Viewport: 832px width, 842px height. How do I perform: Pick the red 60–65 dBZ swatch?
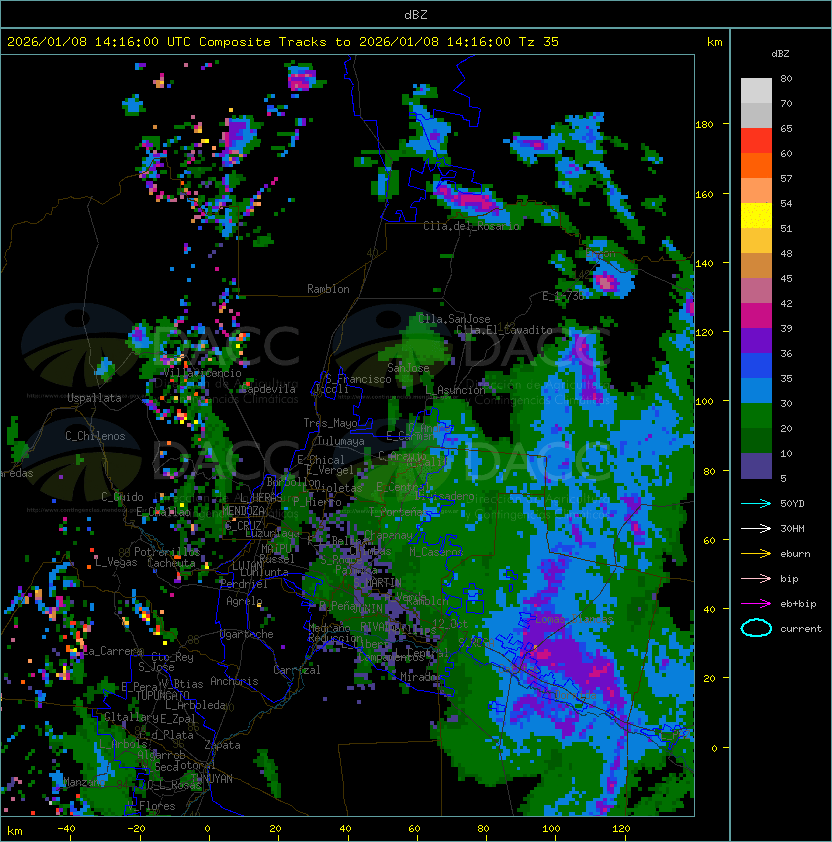point(756,141)
